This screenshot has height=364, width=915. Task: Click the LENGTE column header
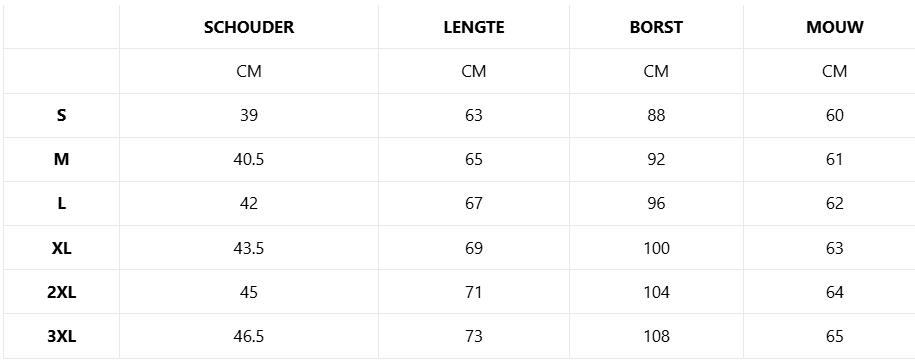[x=474, y=27]
